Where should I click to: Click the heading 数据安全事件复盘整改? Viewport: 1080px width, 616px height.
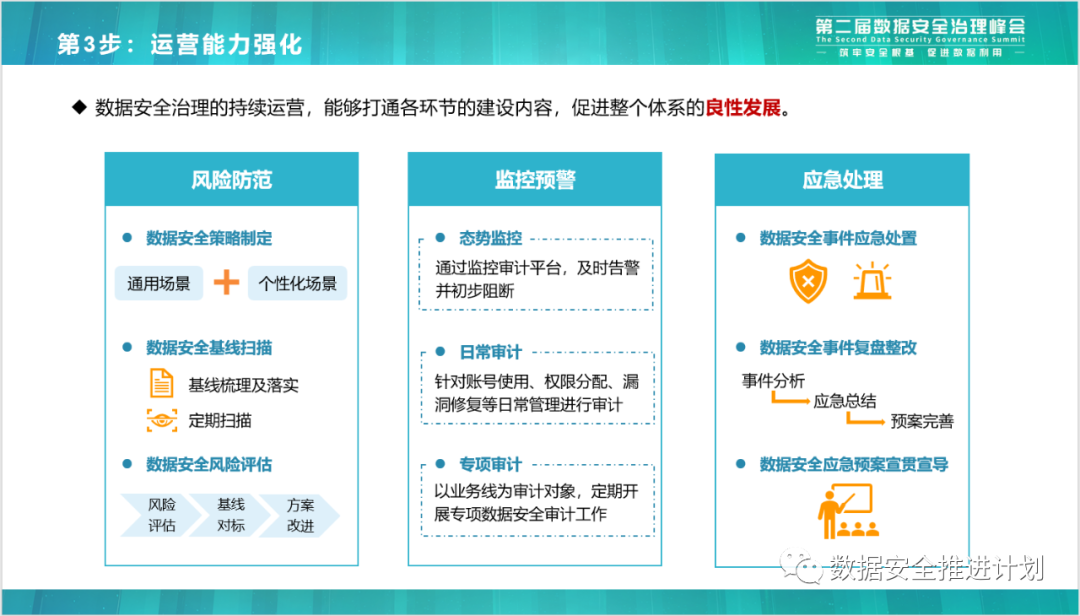tap(838, 348)
